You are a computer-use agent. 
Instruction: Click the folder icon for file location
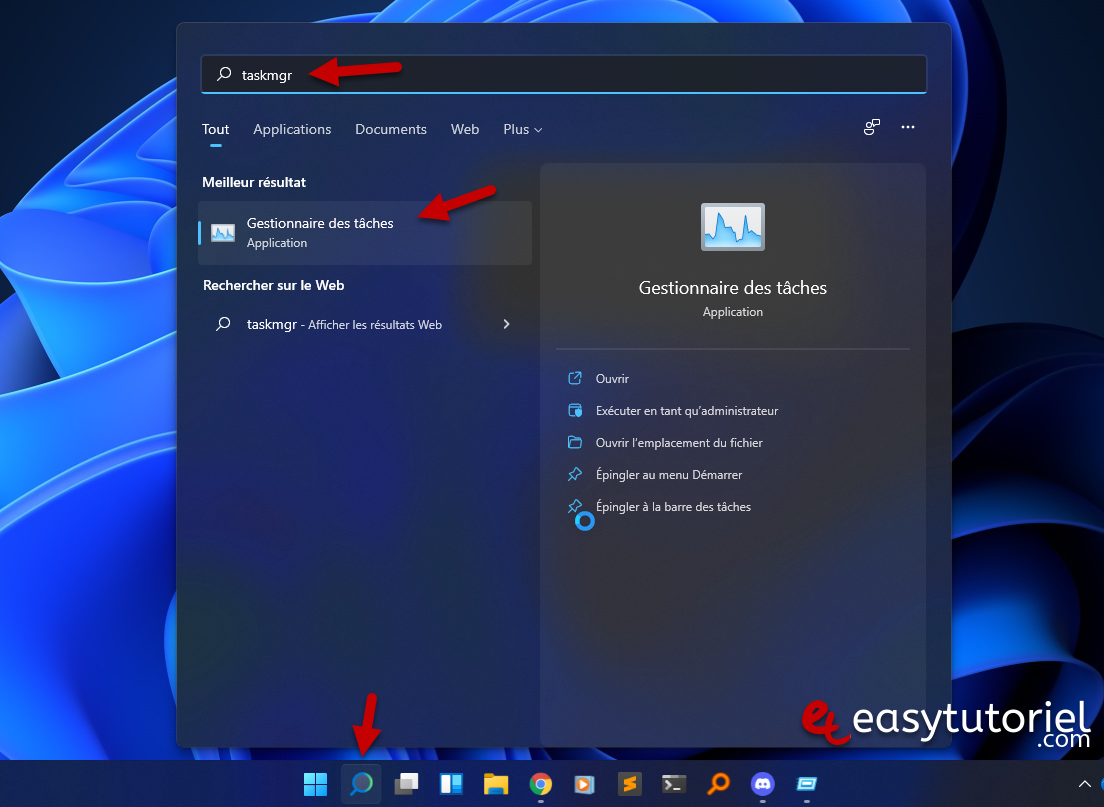coord(575,442)
